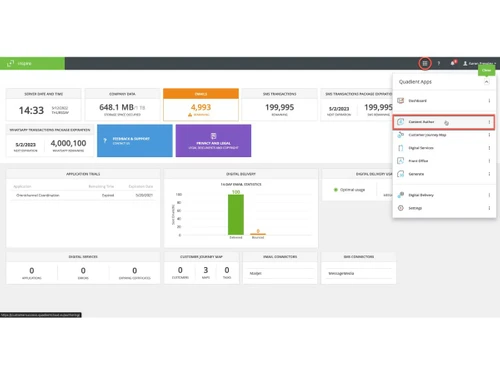Click the 648.1 MB company data value

click(117, 107)
